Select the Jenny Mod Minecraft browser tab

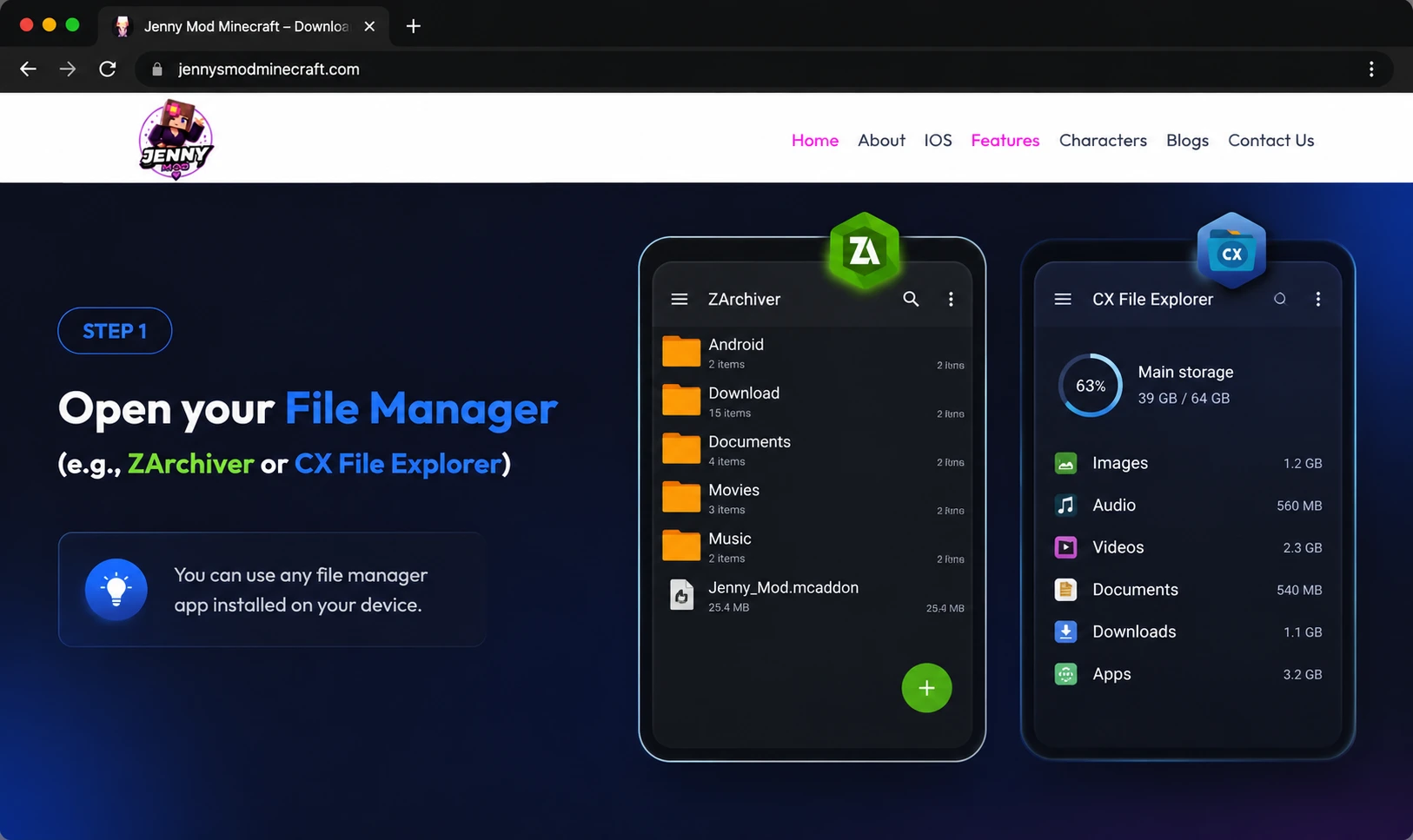click(x=243, y=26)
